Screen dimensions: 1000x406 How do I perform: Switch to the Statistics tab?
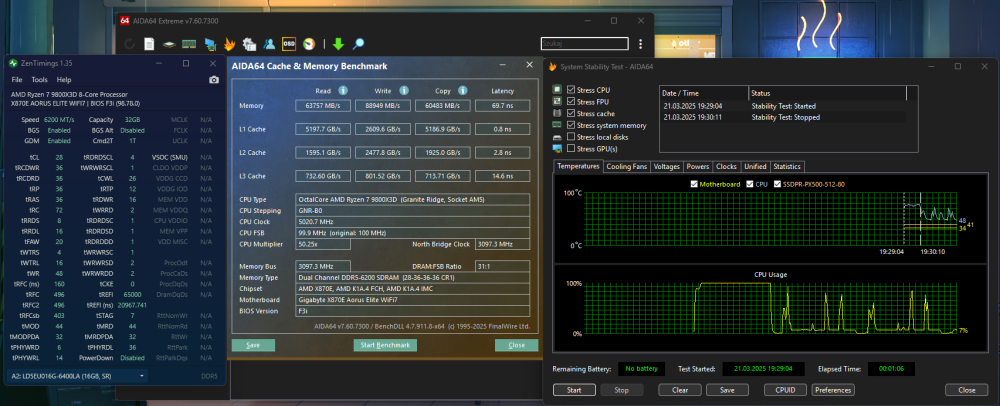787,167
